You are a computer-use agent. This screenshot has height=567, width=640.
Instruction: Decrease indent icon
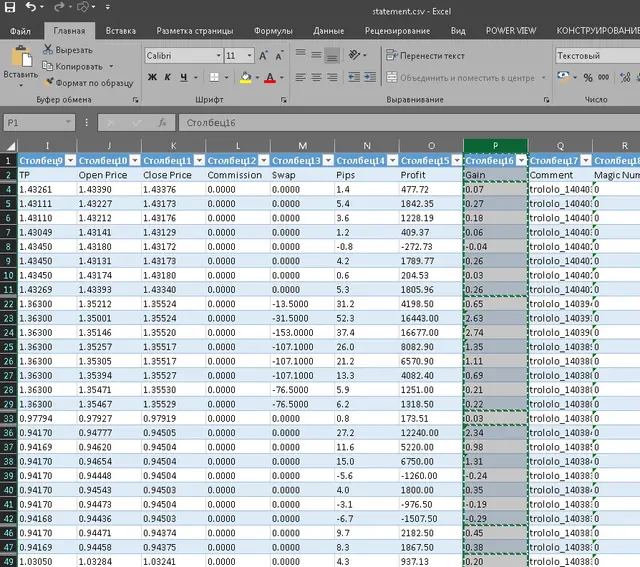(x=354, y=77)
